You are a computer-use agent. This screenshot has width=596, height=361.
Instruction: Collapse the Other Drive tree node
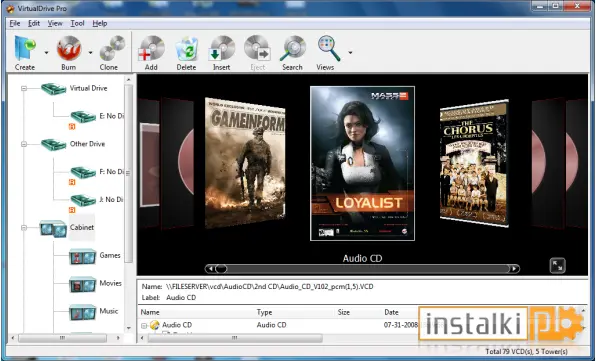pyautogui.click(x=24, y=144)
